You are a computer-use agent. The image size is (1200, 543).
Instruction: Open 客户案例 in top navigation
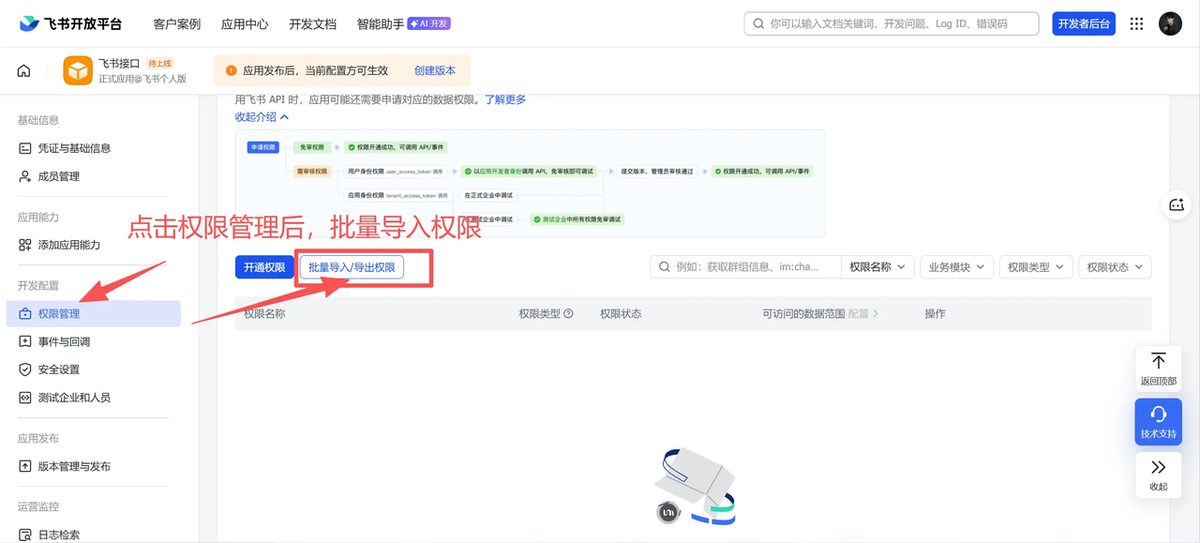click(177, 24)
